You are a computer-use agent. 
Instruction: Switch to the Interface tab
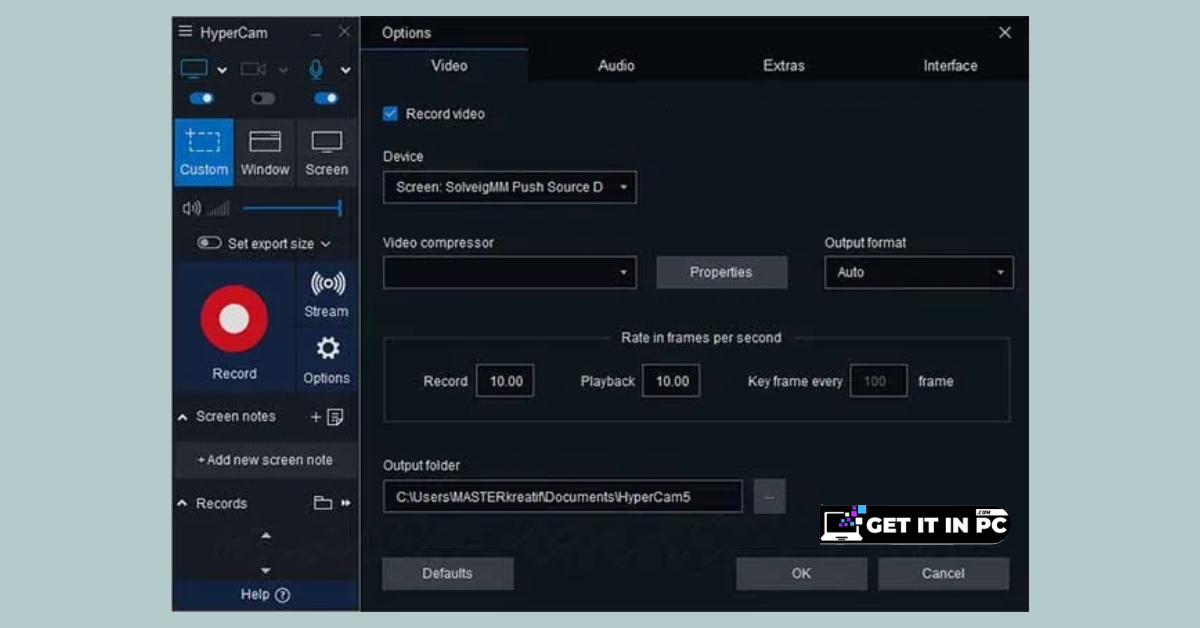[950, 65]
